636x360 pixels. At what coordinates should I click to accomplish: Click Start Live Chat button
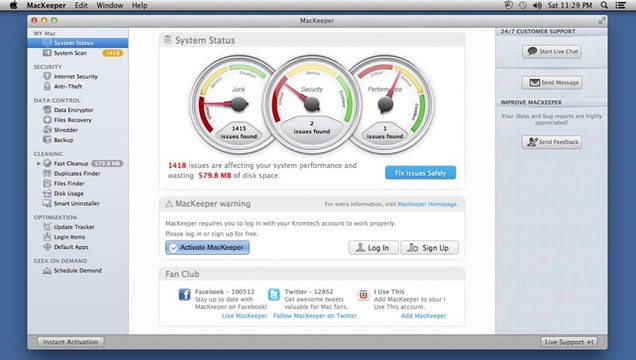[x=552, y=51]
